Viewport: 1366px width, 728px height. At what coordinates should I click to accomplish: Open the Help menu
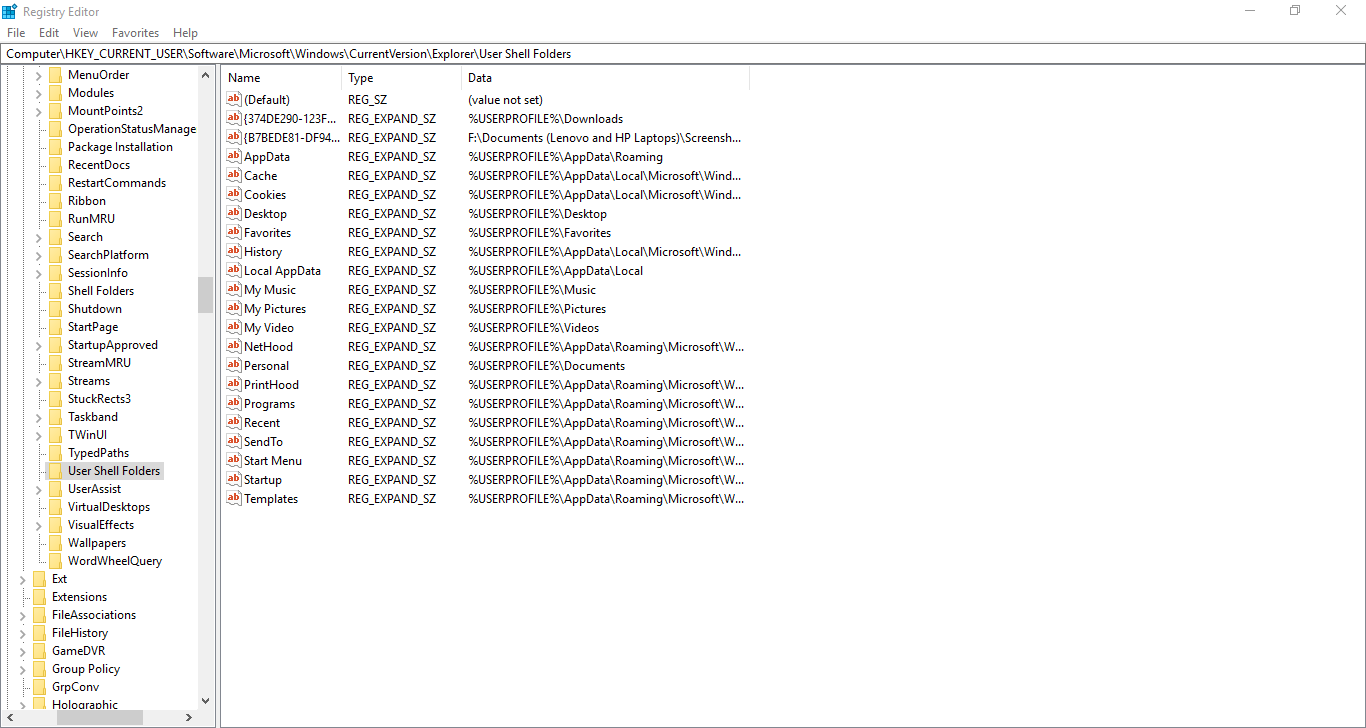[x=185, y=33]
